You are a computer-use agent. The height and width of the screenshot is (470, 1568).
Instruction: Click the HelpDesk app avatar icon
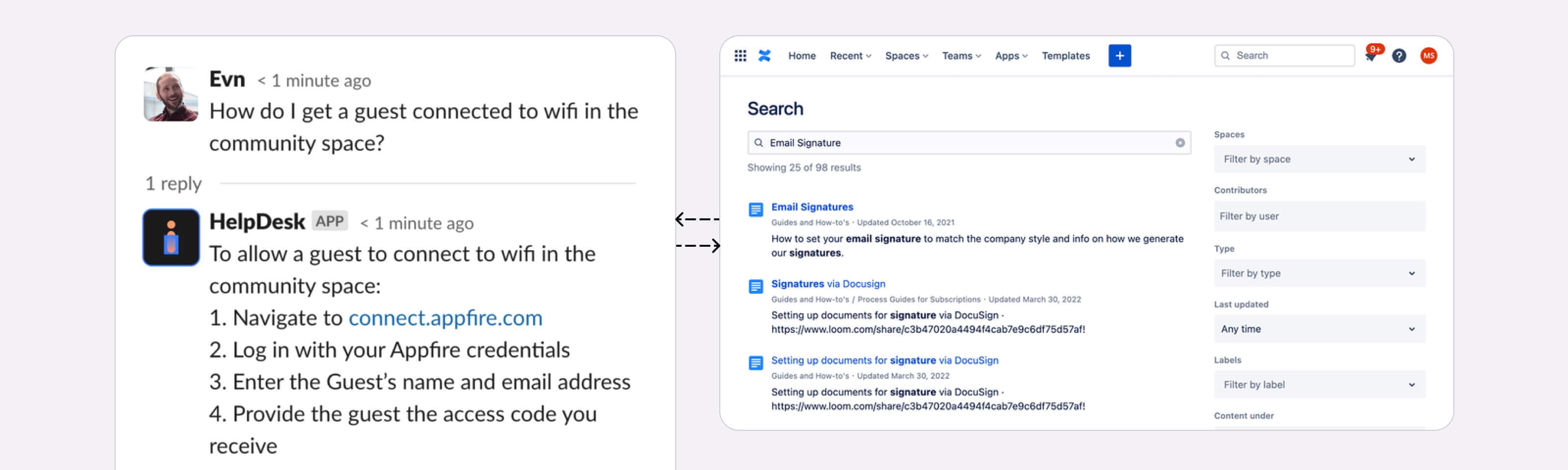pos(171,237)
